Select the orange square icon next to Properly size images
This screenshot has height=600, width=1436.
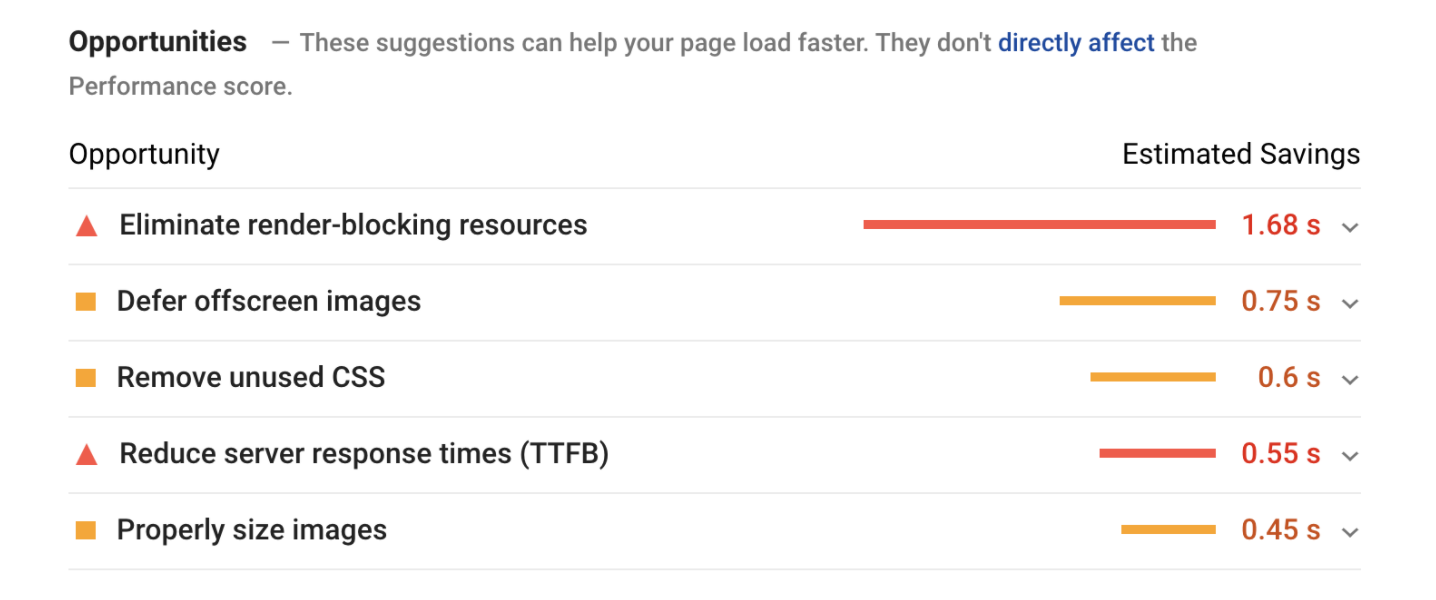[86, 530]
